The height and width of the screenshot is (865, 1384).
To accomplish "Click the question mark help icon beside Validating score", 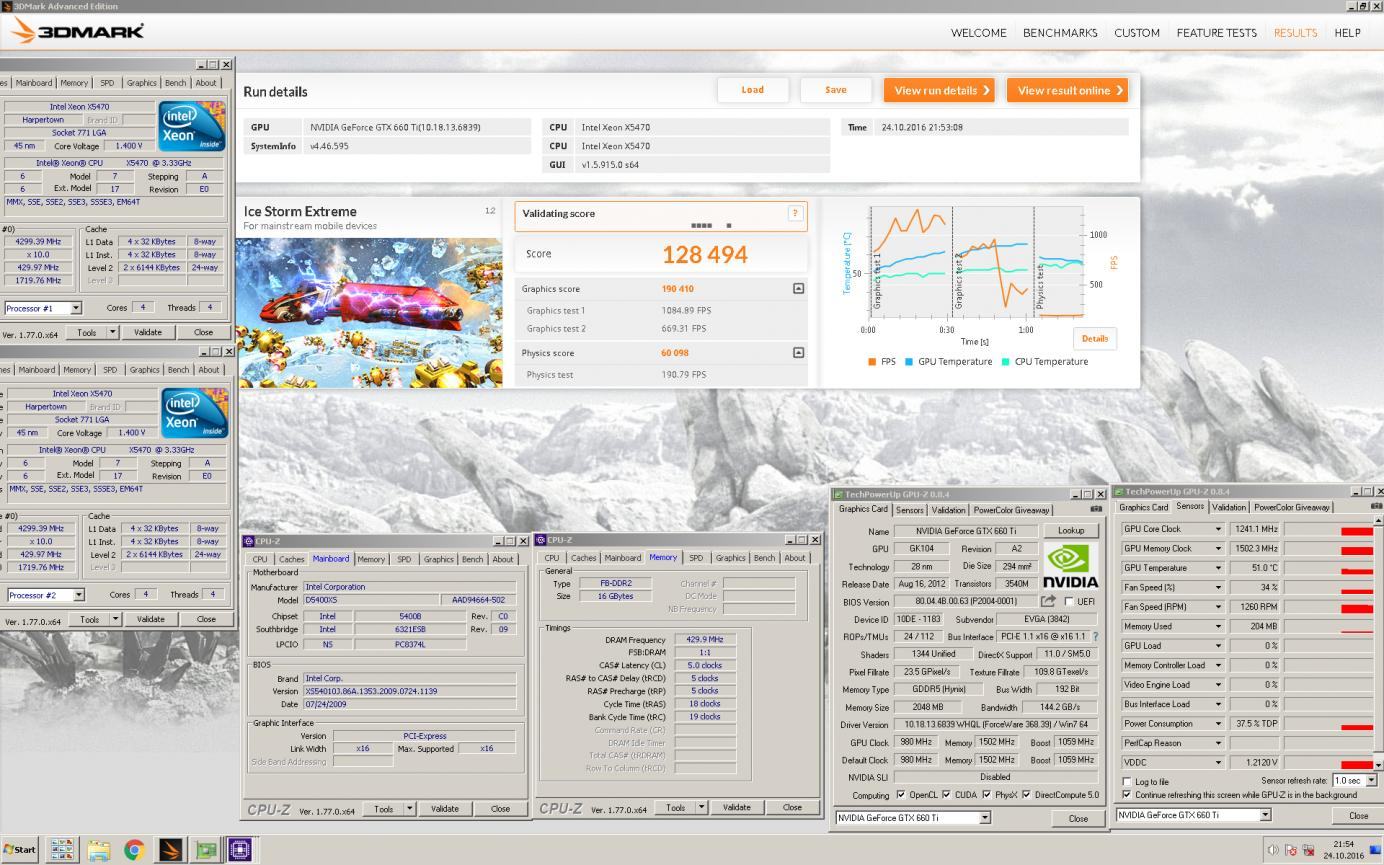I will click(795, 213).
